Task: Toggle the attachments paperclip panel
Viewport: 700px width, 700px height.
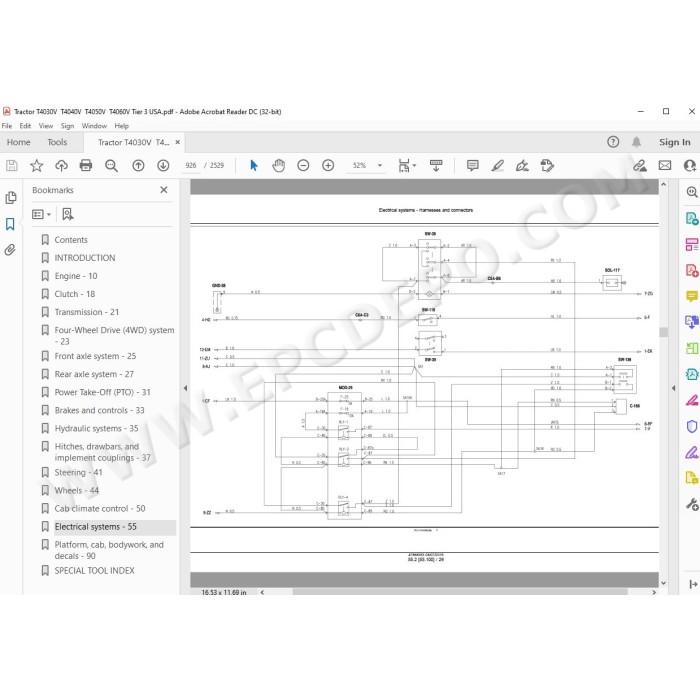Action: click(x=10, y=250)
